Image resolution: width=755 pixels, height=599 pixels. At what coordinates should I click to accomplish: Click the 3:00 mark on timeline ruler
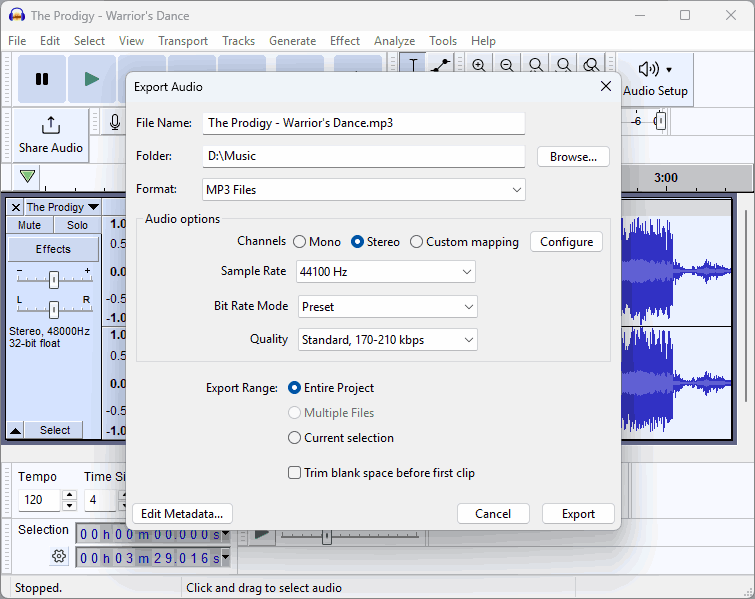pyautogui.click(x=665, y=178)
